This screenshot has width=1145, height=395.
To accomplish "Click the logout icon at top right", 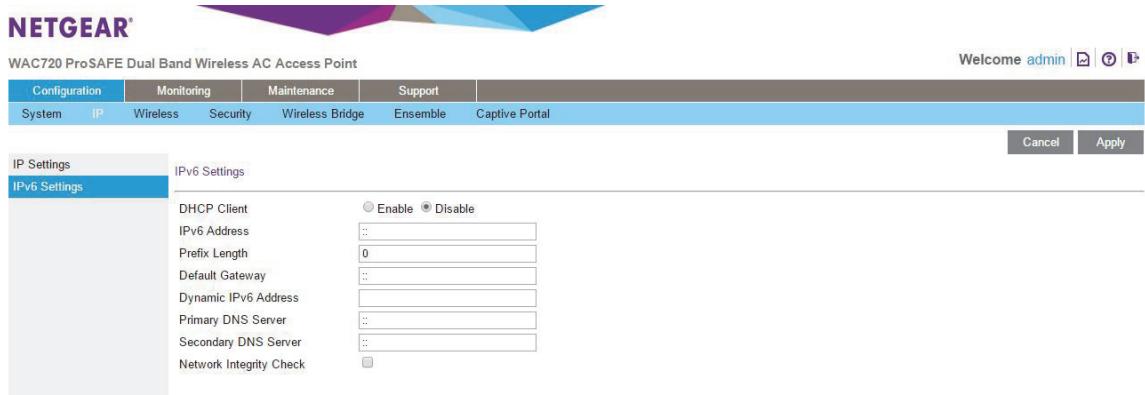I will tap(1132, 58).
